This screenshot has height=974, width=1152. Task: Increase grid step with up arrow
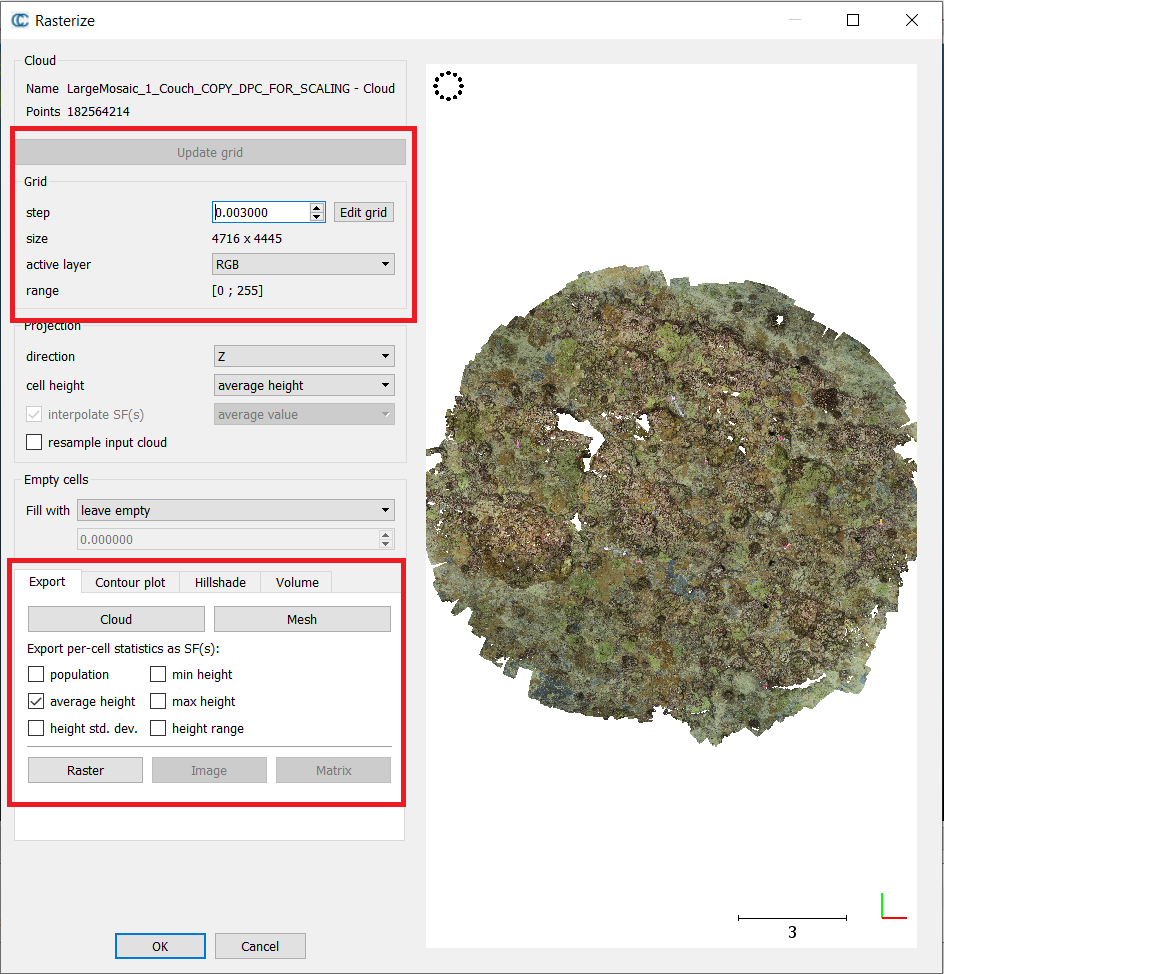pos(317,208)
